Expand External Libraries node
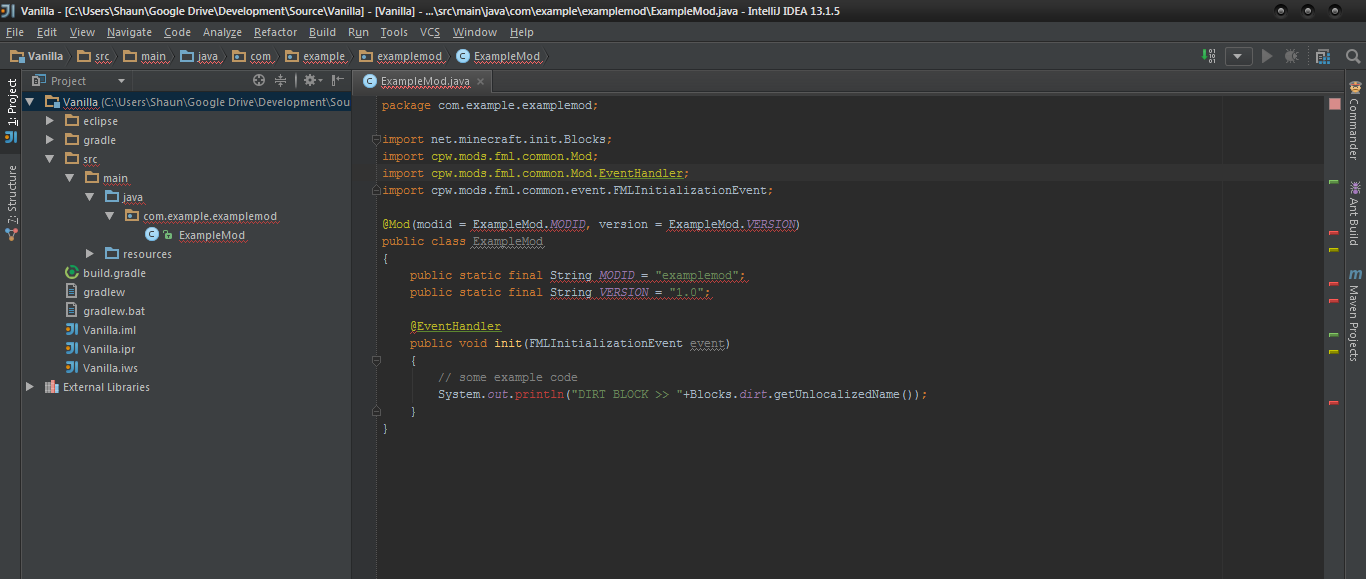The width and height of the screenshot is (1366, 579). coord(30,387)
